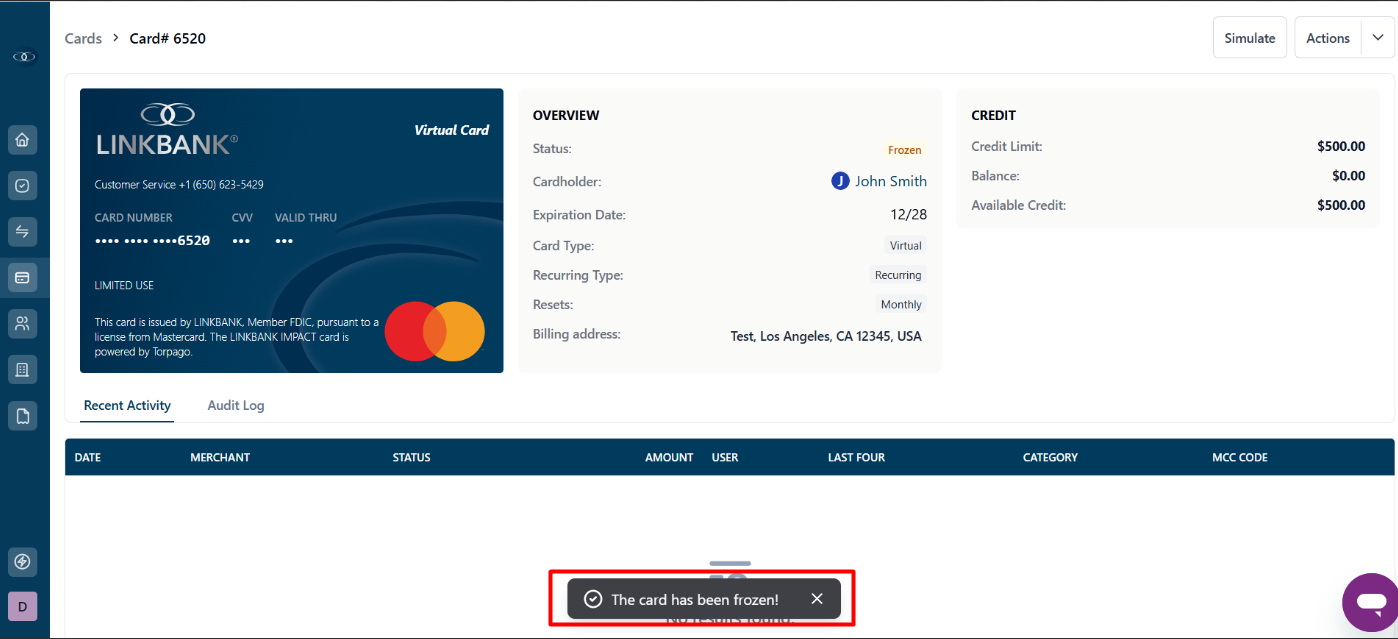The image size is (1398, 639).
Task: Dismiss the card frozen notification
Action: (x=817, y=599)
